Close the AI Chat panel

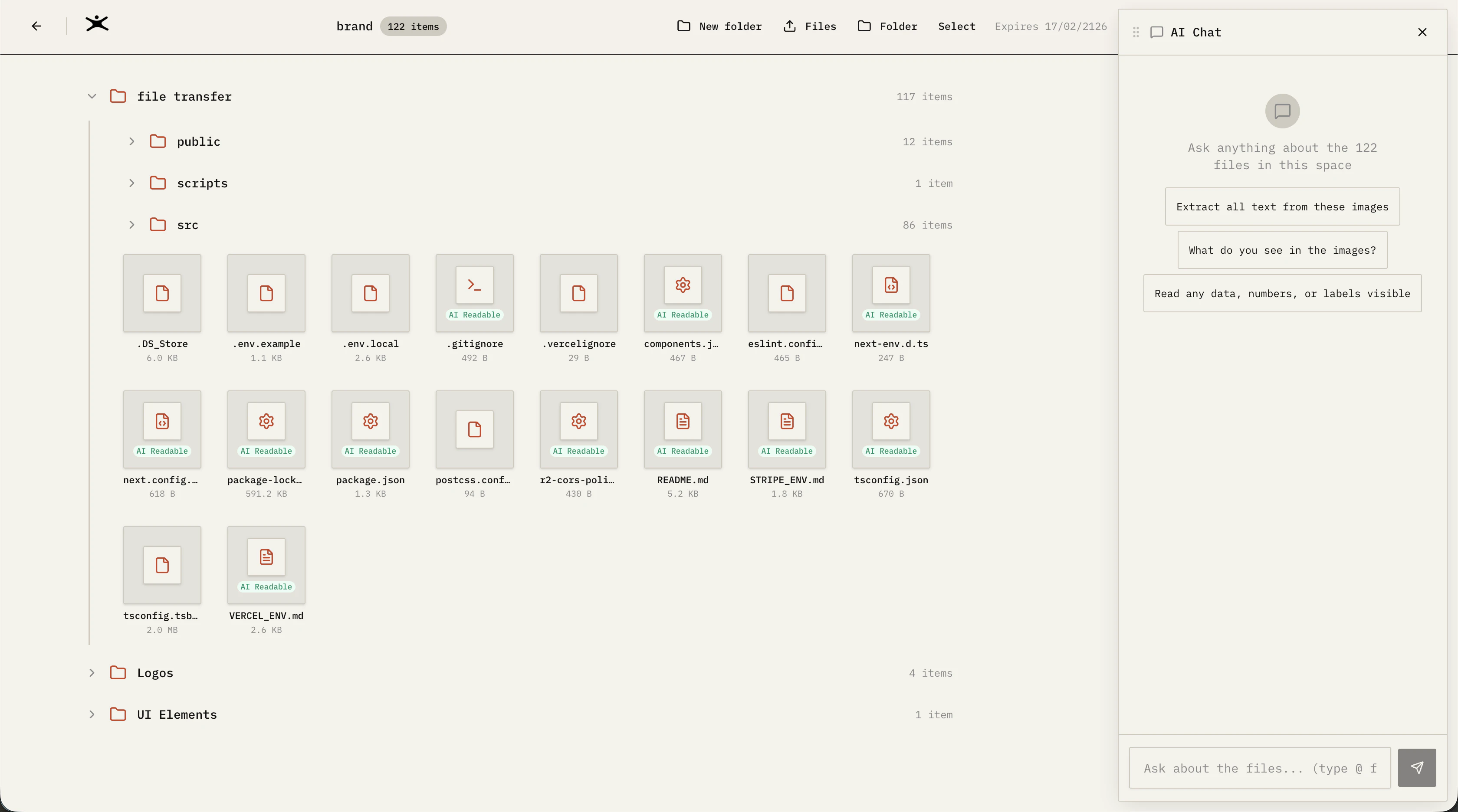tap(1422, 32)
